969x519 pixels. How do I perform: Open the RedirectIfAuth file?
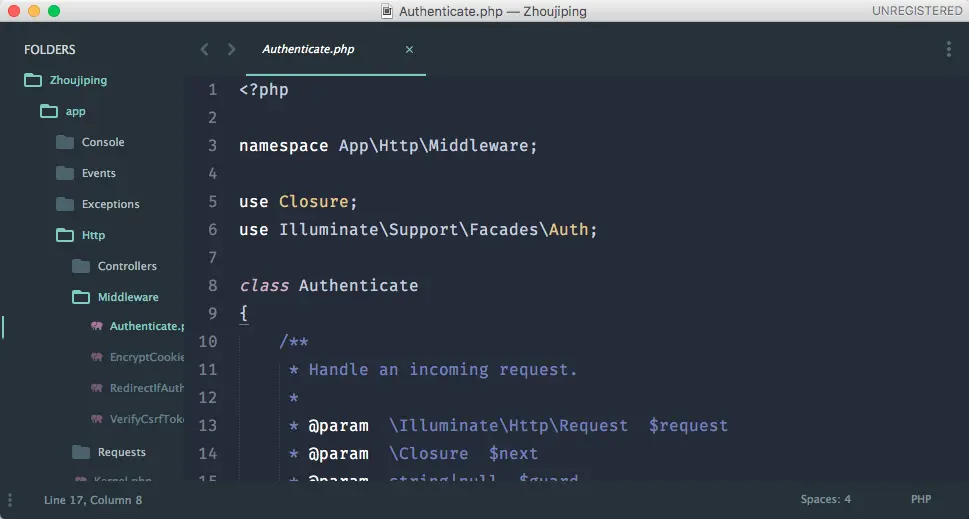point(147,388)
